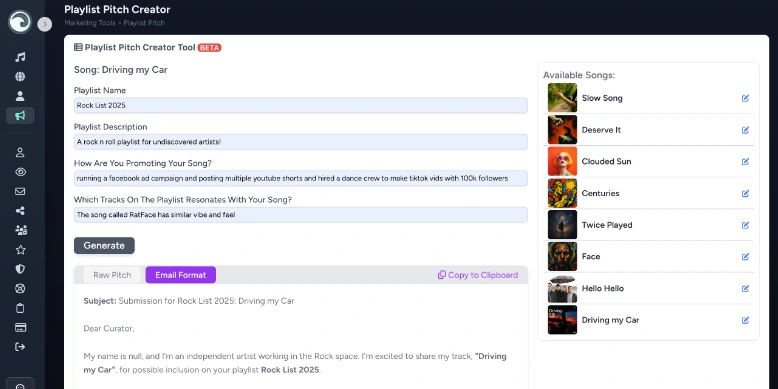Click the Dear Curator greeting text
This screenshot has width=778, height=389.
point(109,328)
